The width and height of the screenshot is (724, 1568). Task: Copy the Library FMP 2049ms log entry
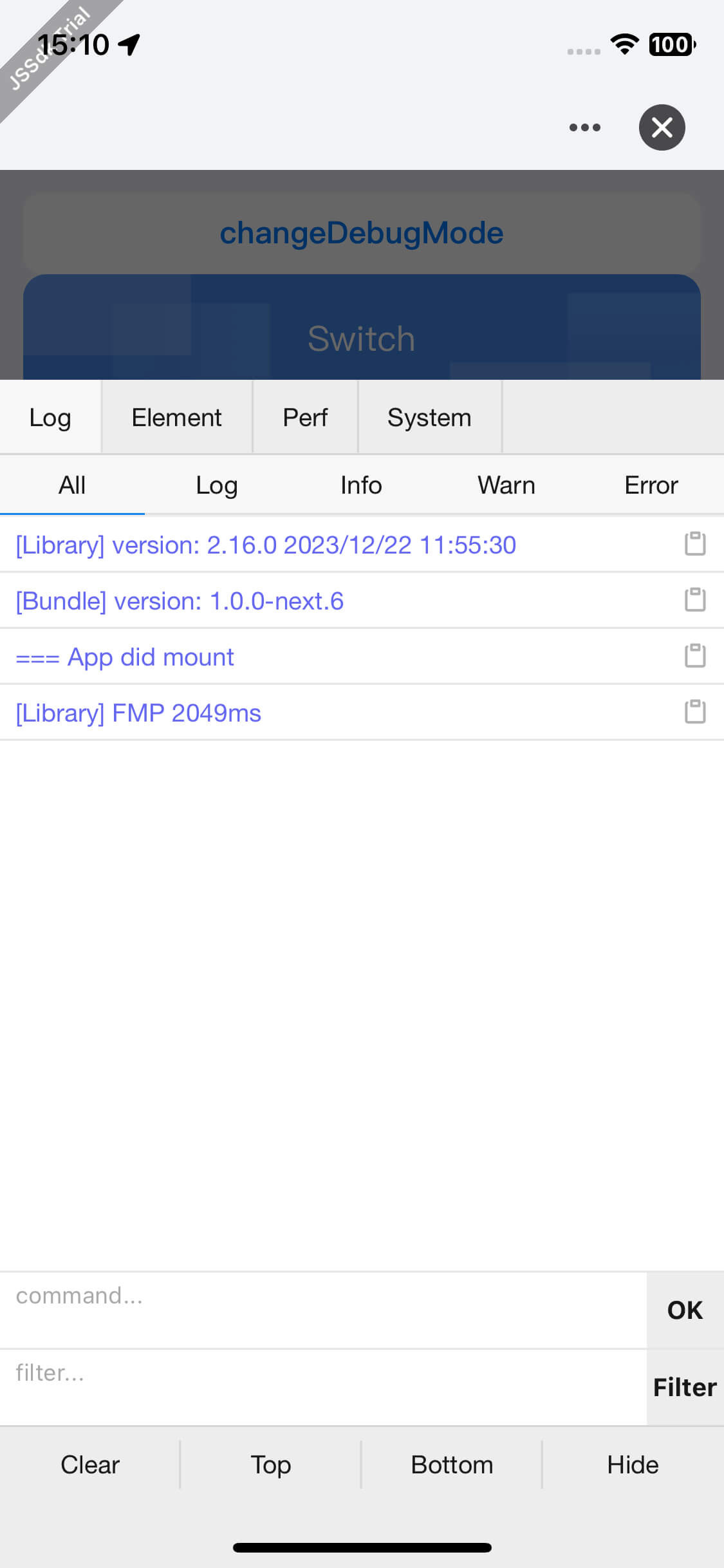pyautogui.click(x=695, y=712)
